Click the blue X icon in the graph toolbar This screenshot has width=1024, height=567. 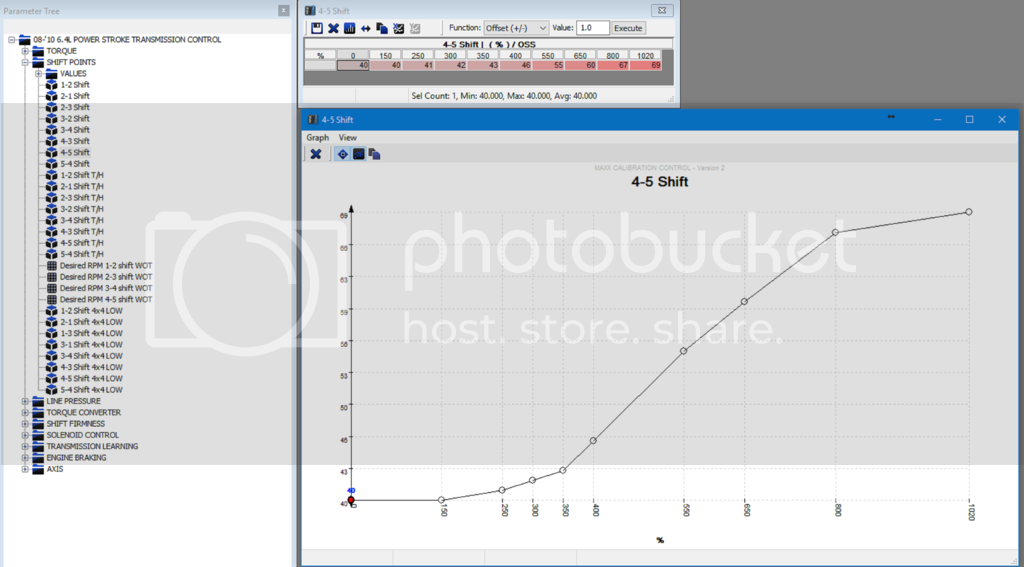pyautogui.click(x=316, y=154)
